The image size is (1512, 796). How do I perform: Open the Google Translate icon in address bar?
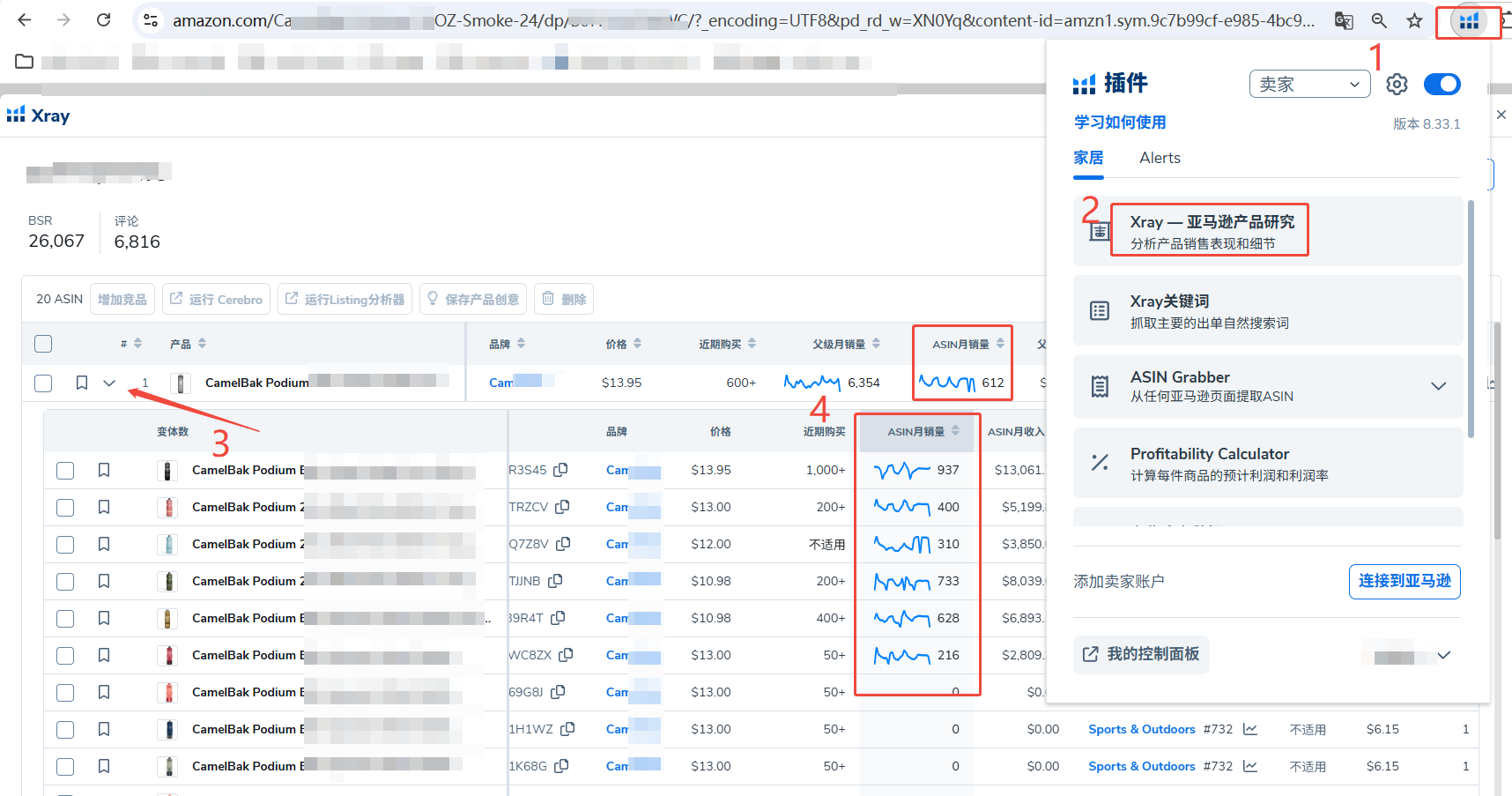[1344, 20]
